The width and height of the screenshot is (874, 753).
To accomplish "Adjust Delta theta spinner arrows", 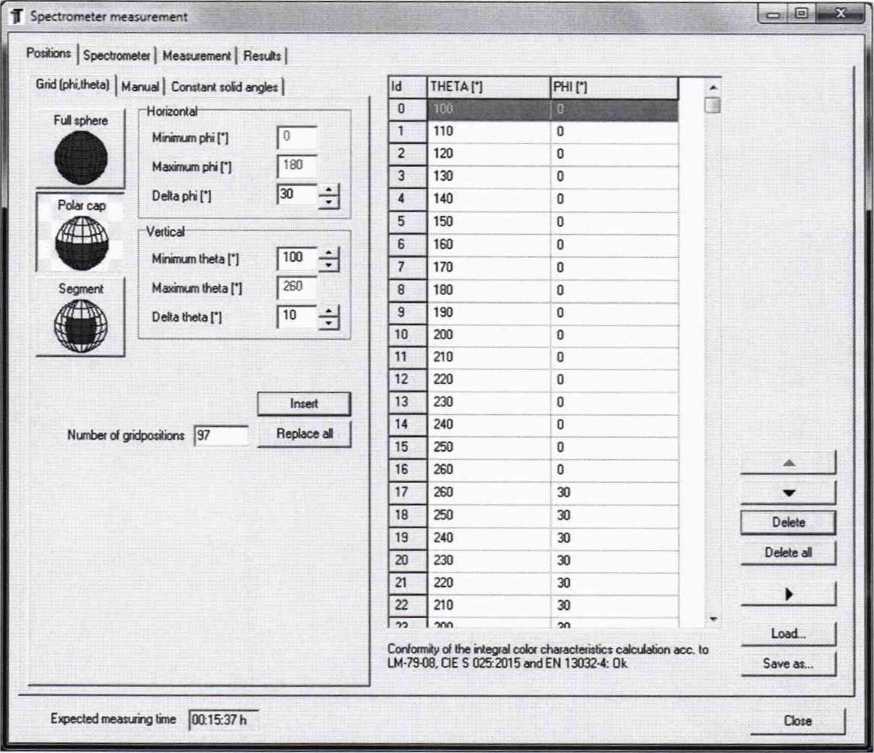I will (x=329, y=318).
